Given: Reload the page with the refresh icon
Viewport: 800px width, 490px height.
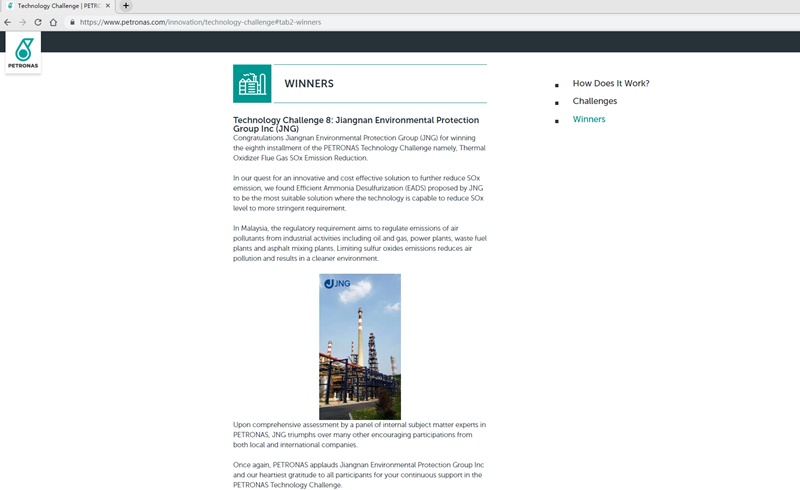Looking at the screenshot, I should pyautogui.click(x=38, y=22).
